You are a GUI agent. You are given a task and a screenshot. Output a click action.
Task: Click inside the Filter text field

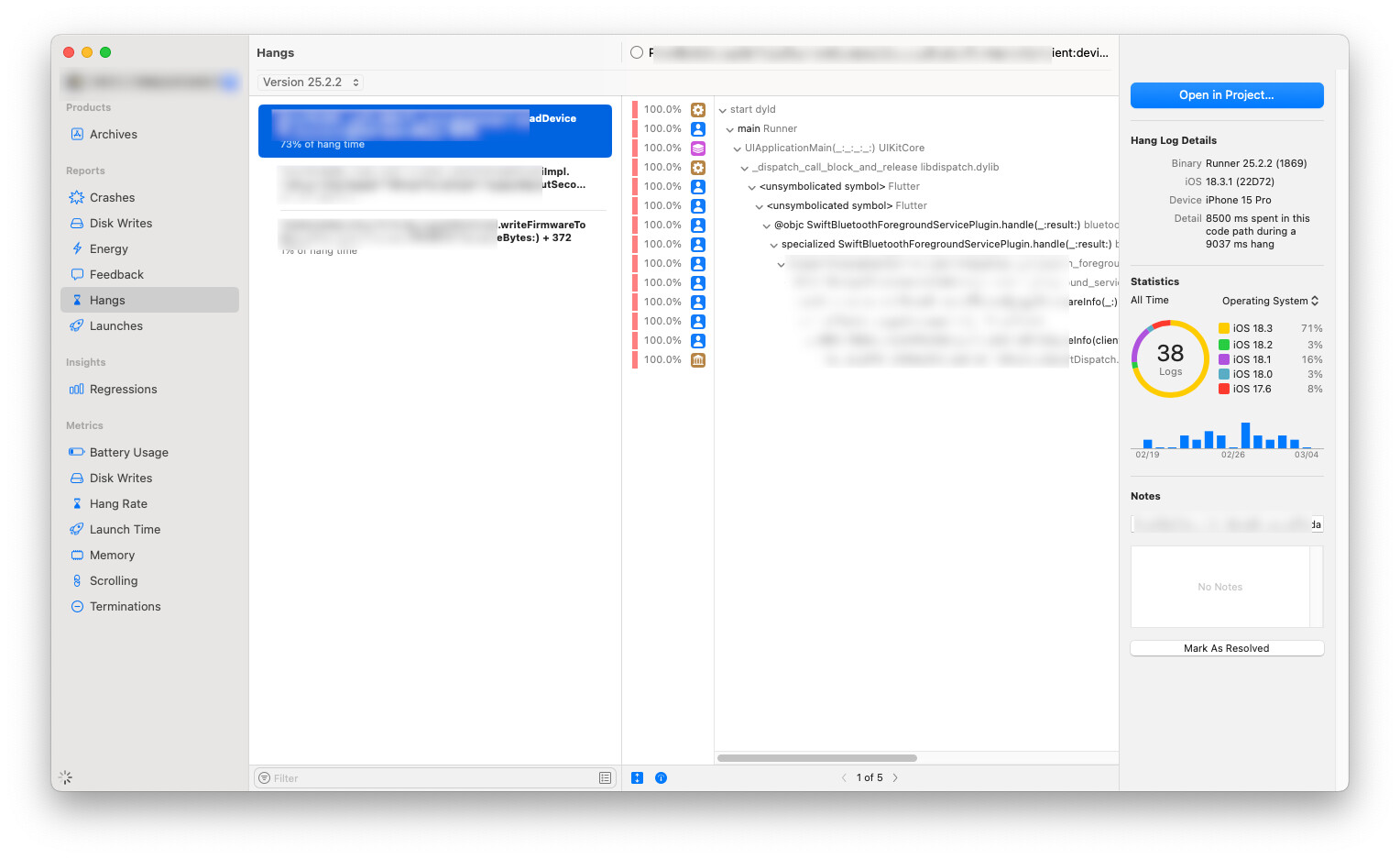(x=431, y=777)
